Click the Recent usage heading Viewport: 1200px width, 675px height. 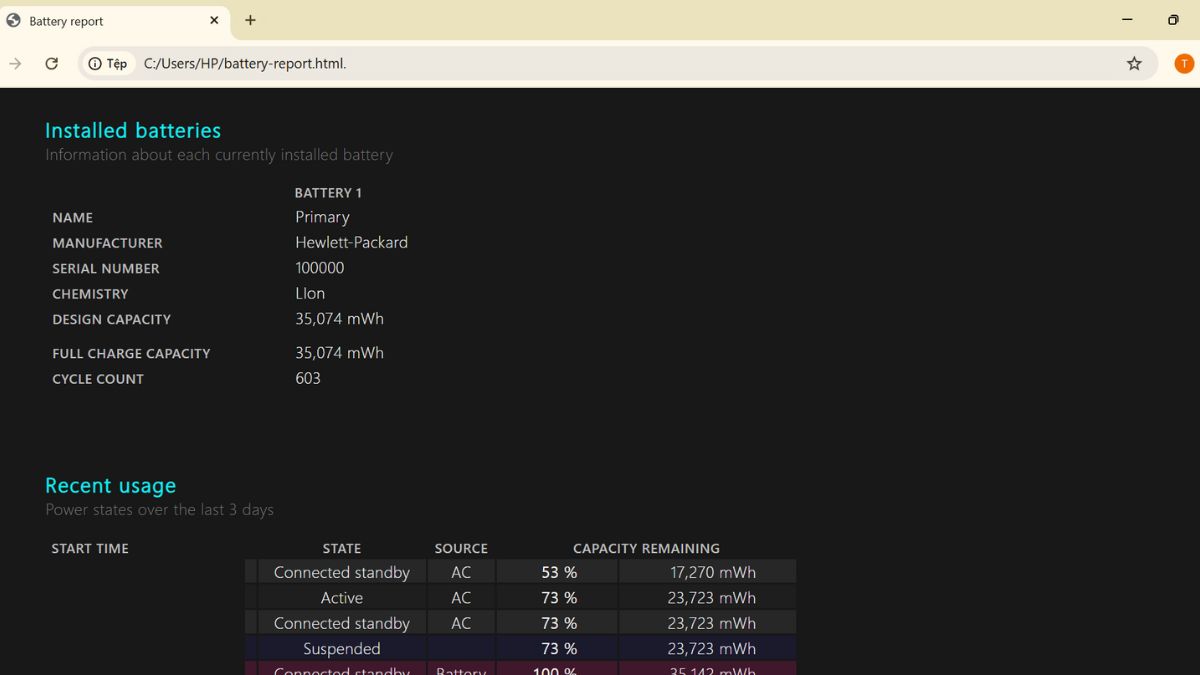point(110,485)
